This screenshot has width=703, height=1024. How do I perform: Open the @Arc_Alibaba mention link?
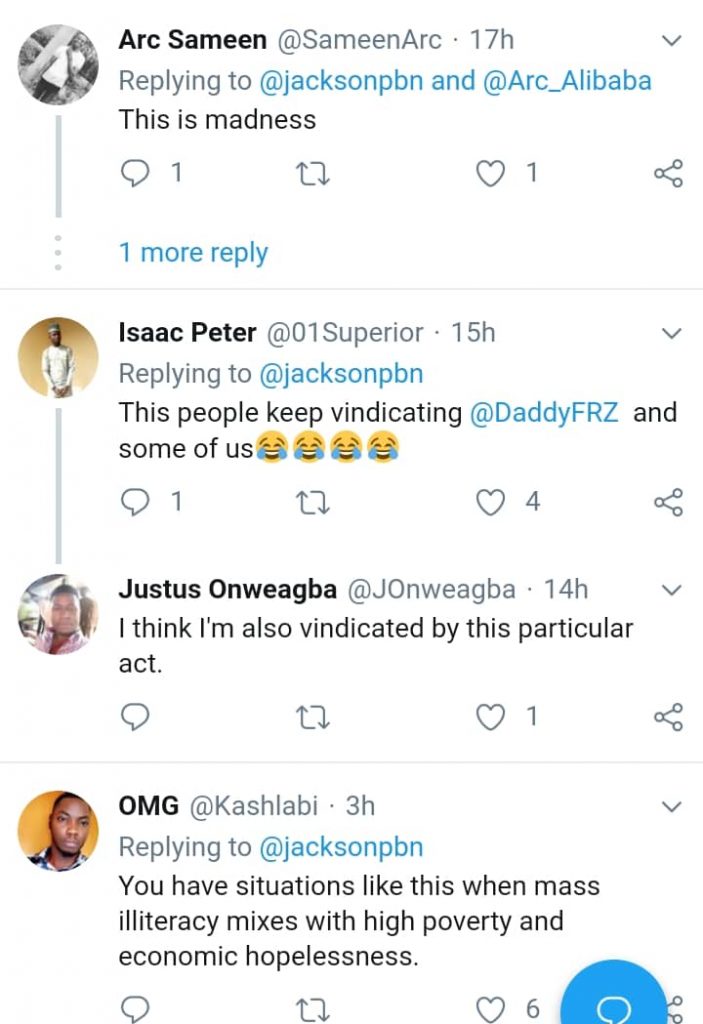(567, 80)
